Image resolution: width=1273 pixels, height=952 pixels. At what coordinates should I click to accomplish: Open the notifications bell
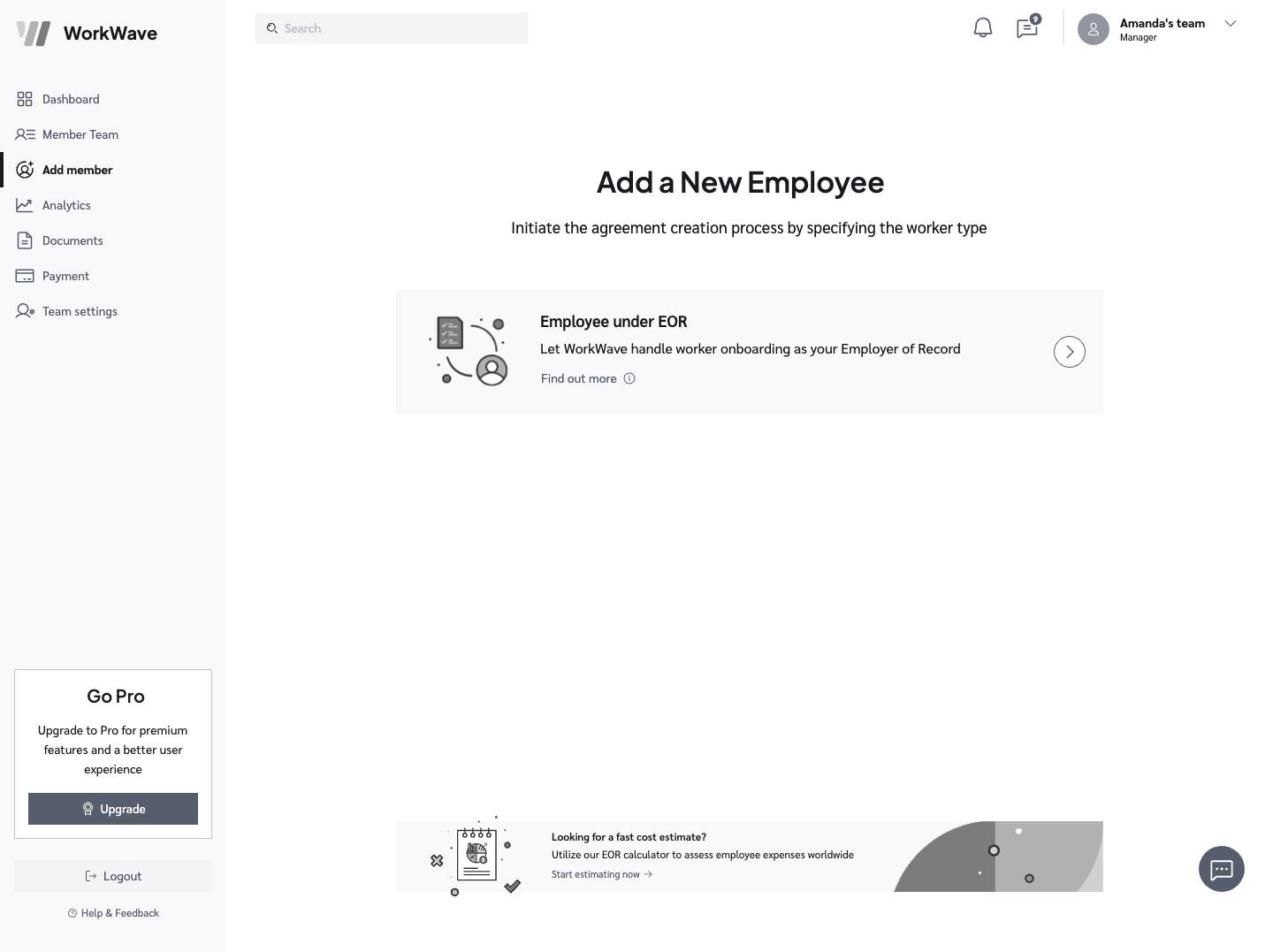click(982, 28)
